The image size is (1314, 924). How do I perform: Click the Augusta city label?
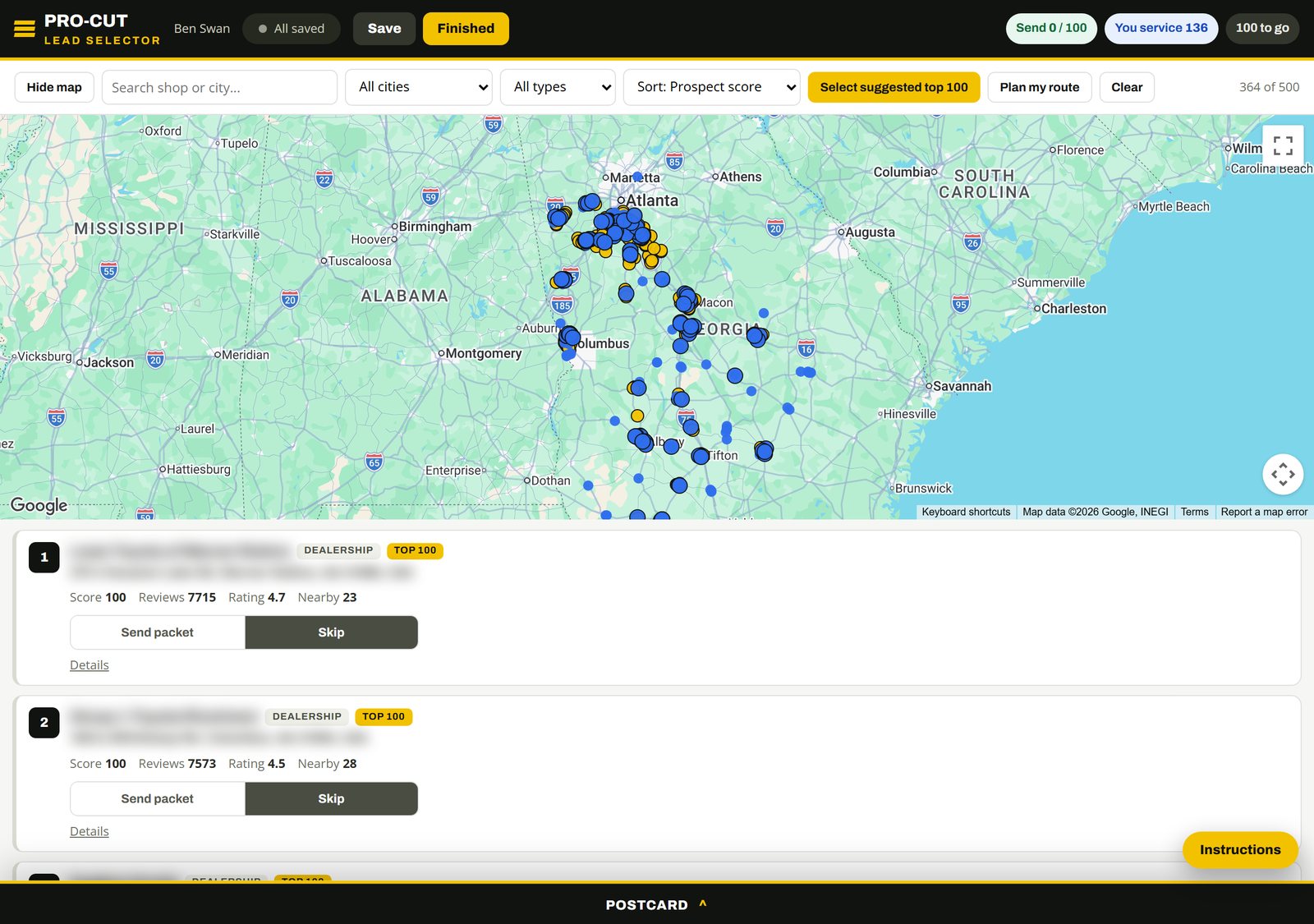tap(870, 232)
